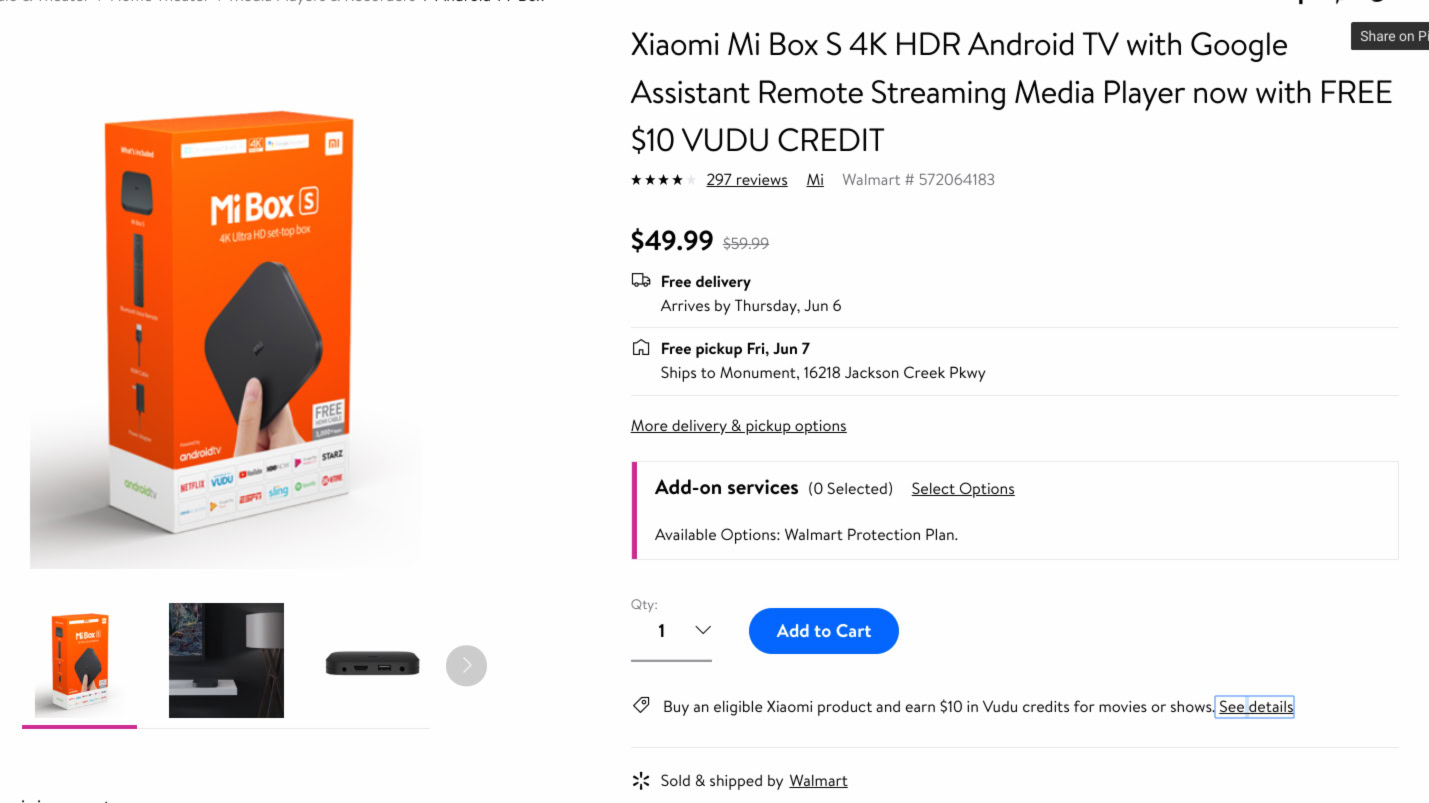Expand More delivery & pickup options
This screenshot has width=1429, height=803.
tap(738, 426)
